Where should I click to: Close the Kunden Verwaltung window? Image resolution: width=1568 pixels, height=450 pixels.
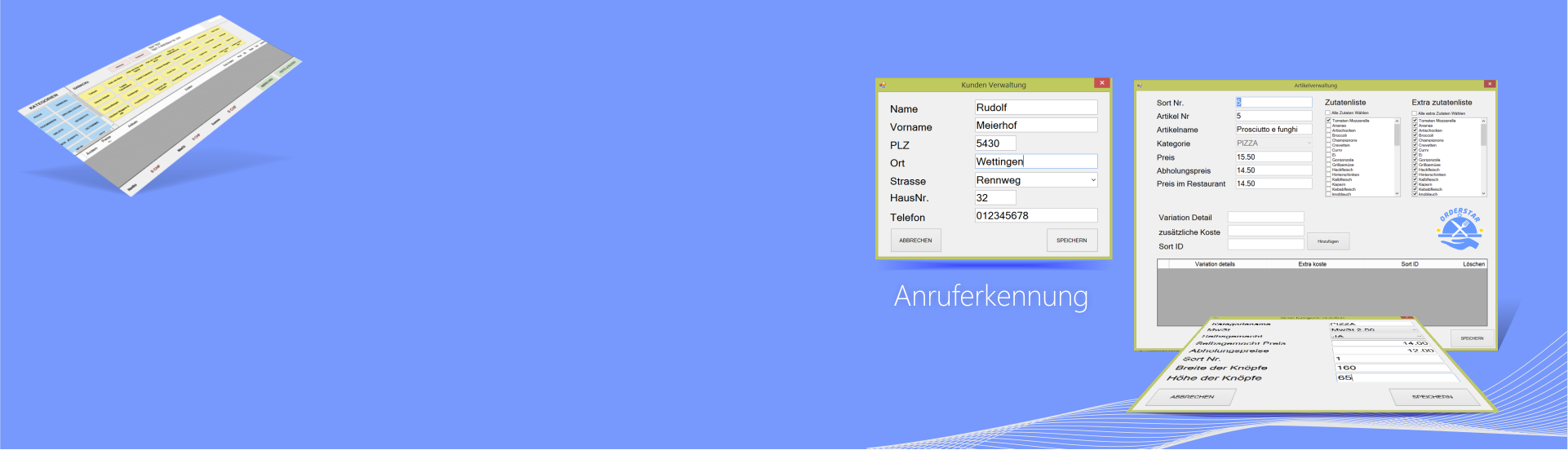click(1102, 83)
